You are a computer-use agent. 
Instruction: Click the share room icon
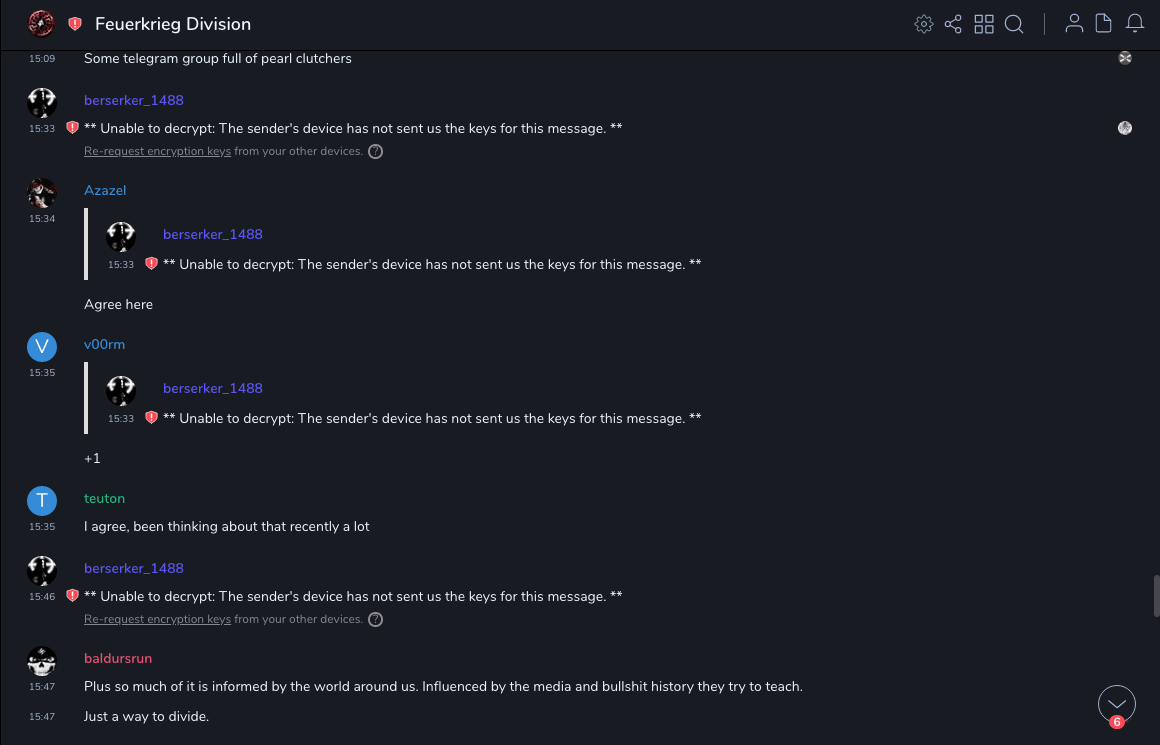tap(953, 24)
